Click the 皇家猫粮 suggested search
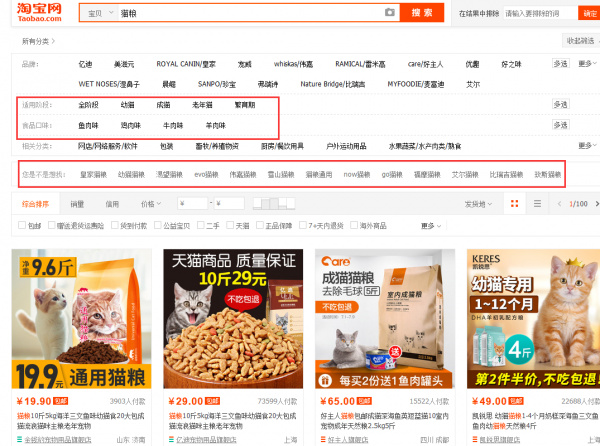 [93, 174]
